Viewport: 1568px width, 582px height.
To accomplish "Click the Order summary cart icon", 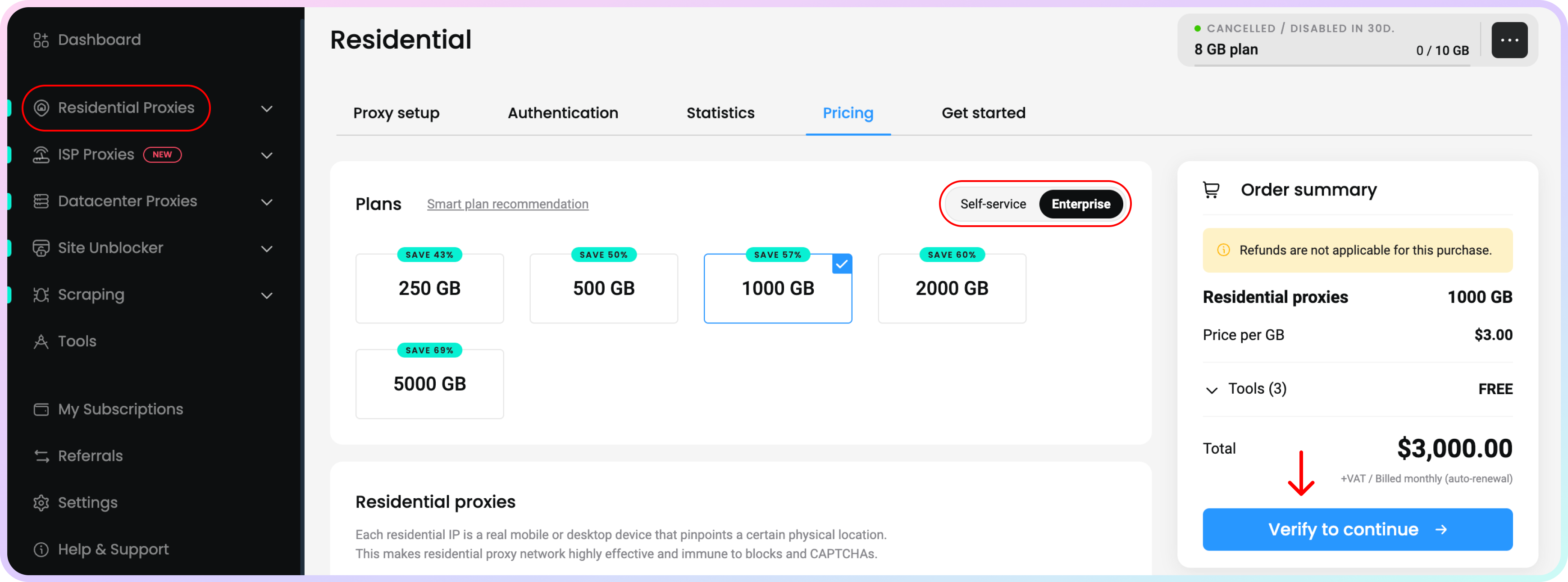I will pos(1211,191).
